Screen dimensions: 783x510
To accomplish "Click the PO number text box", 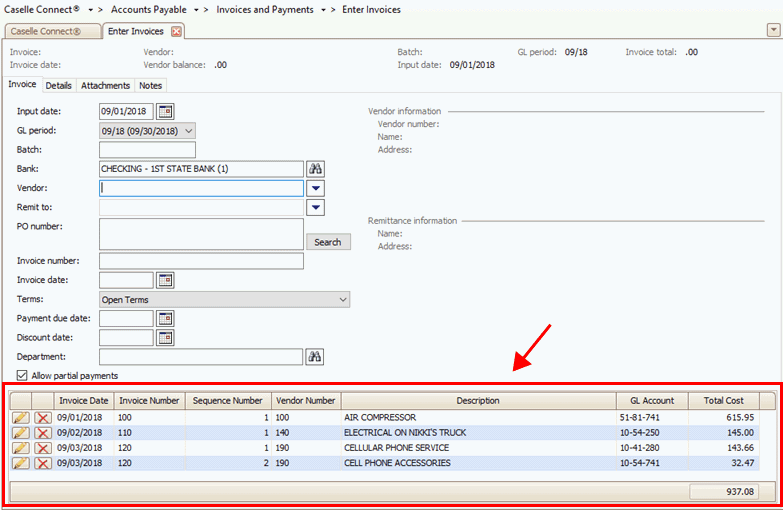I will [x=201, y=234].
